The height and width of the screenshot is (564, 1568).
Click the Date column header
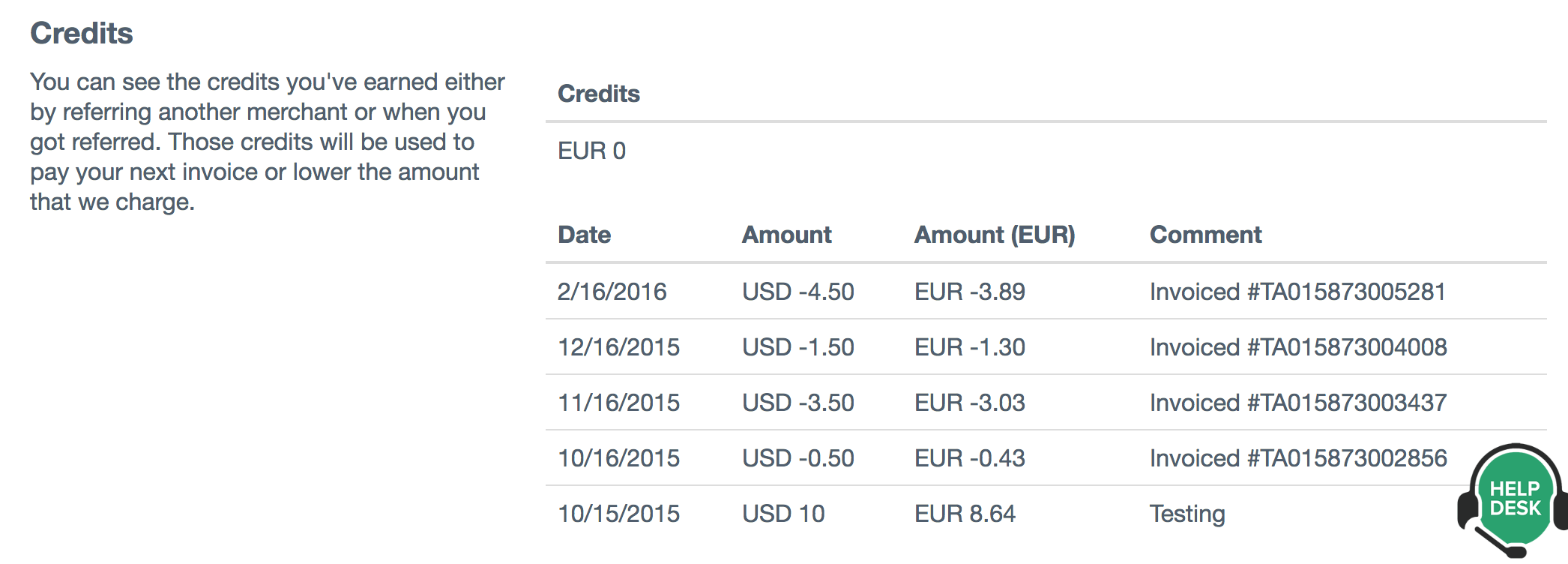pos(584,235)
